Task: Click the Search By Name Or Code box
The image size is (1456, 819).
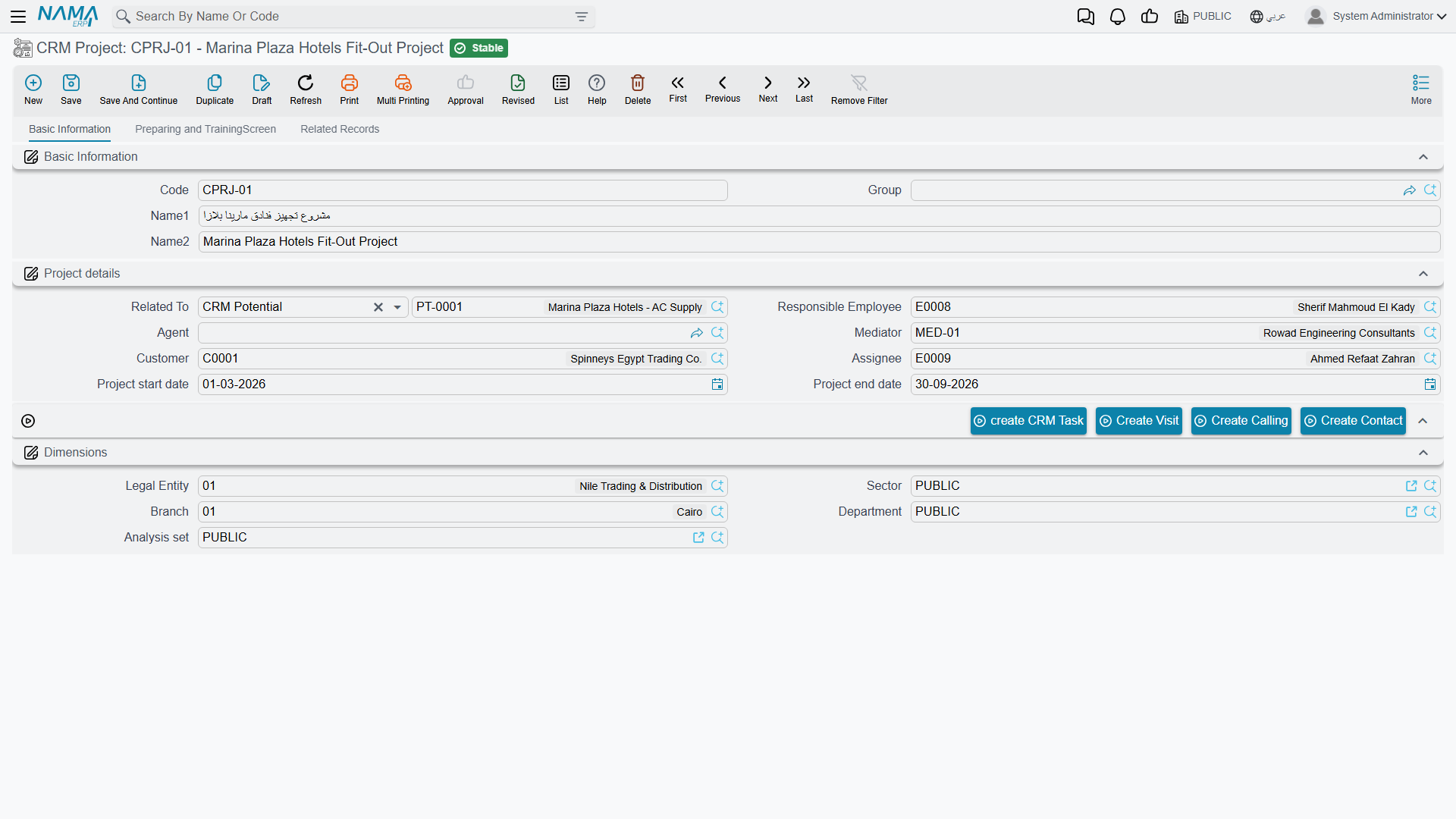Action: (x=353, y=17)
